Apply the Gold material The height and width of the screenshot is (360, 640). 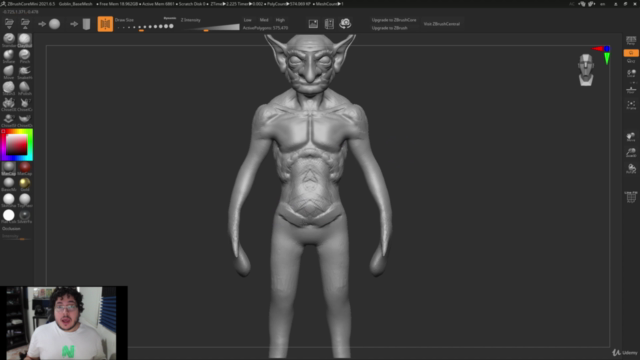[24, 184]
